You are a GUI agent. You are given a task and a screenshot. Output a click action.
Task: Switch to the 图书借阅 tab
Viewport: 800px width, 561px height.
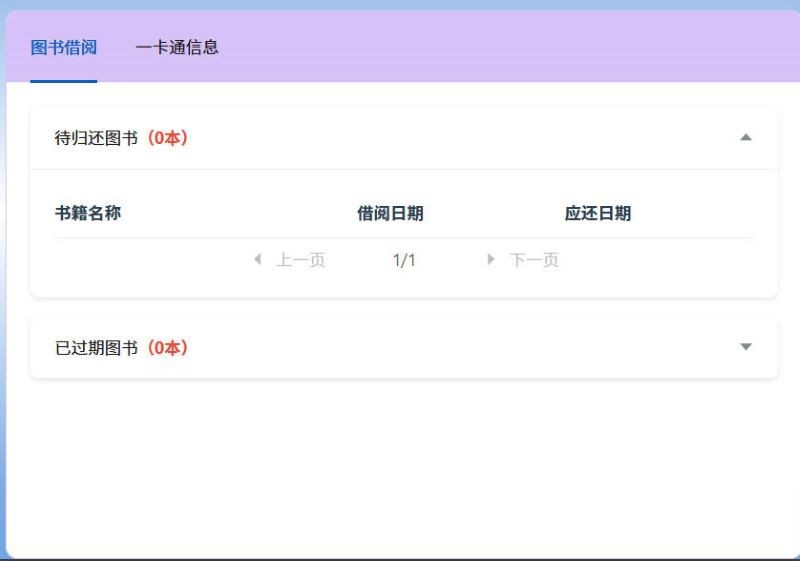(x=63, y=47)
